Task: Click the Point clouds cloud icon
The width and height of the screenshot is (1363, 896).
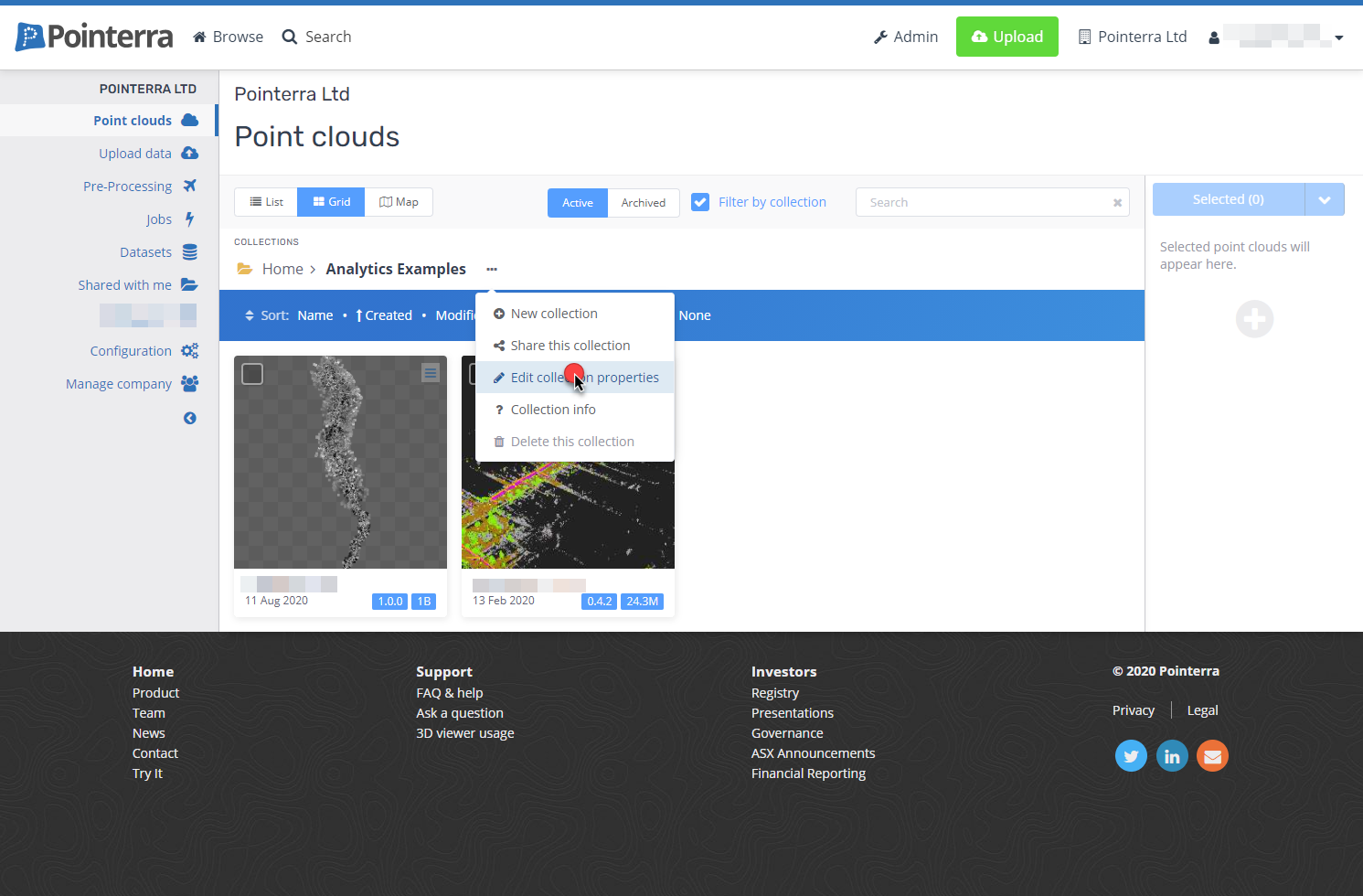Action: (x=190, y=120)
